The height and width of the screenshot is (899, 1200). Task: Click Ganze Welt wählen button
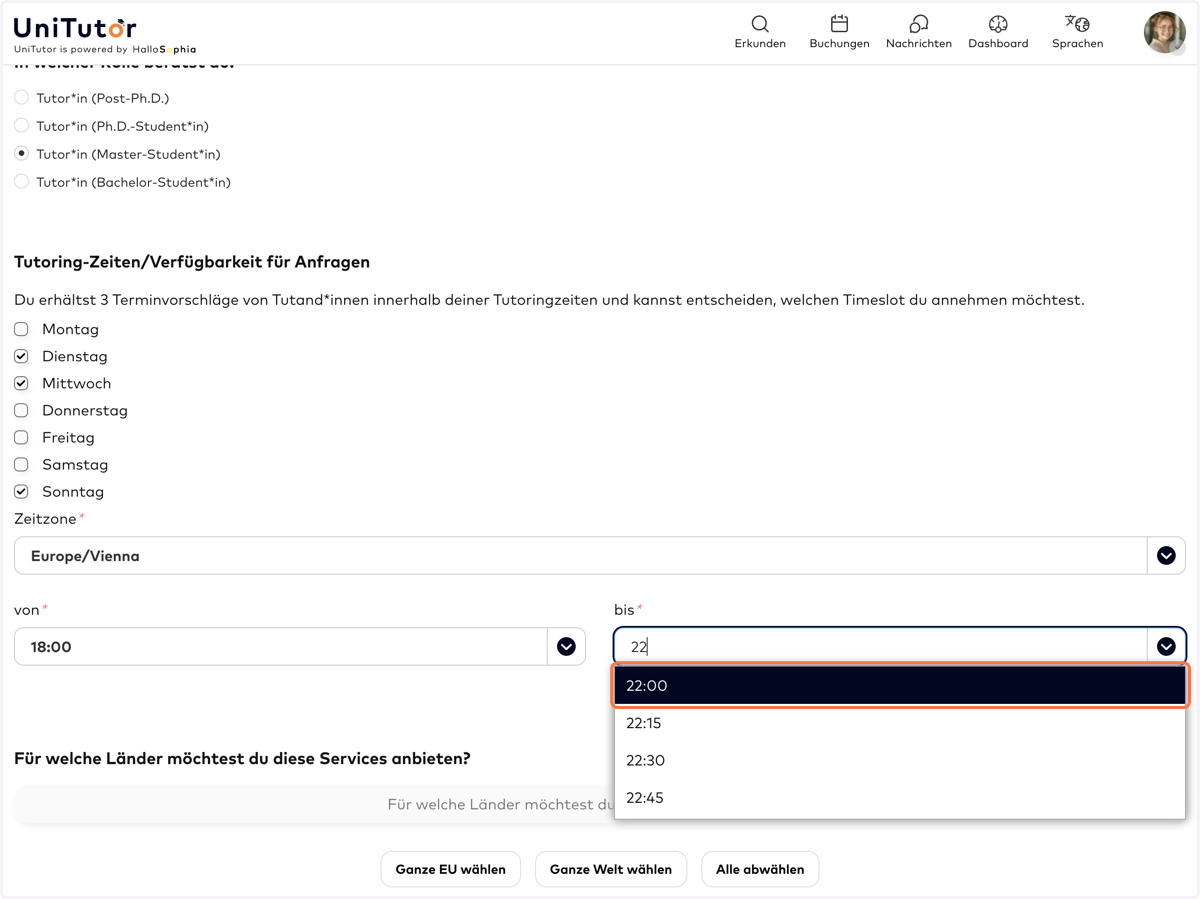pos(611,869)
